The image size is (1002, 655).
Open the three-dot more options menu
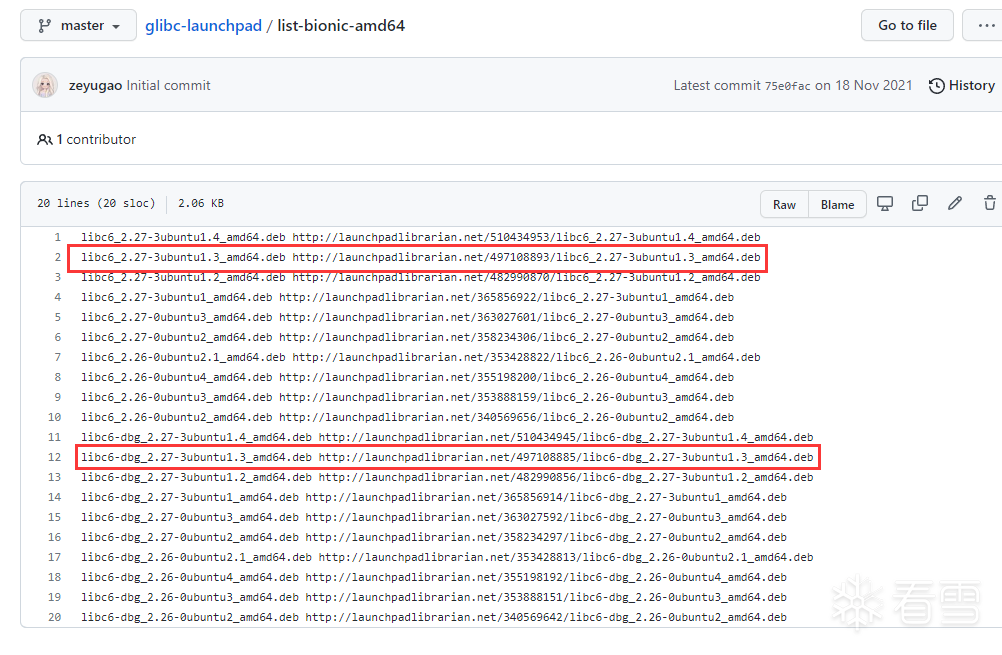click(x=986, y=26)
